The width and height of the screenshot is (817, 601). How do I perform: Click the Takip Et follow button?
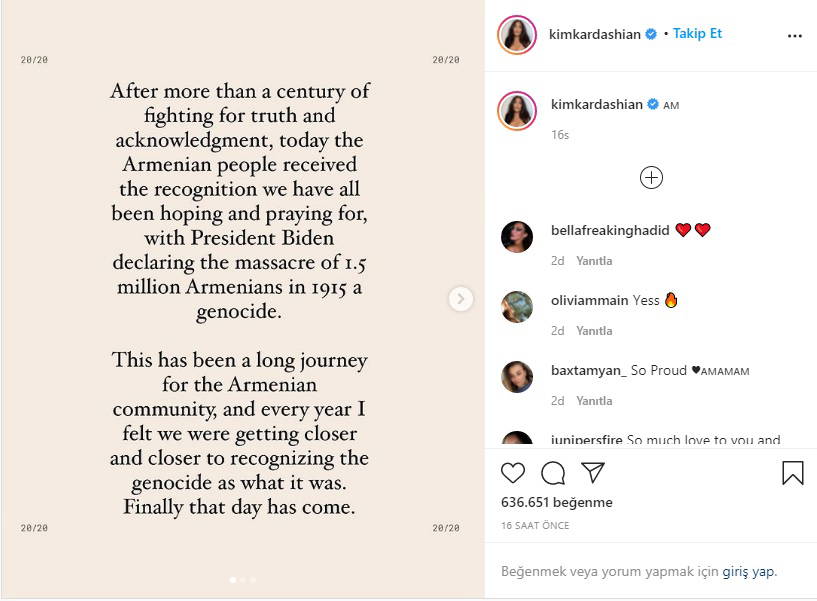[x=697, y=34]
